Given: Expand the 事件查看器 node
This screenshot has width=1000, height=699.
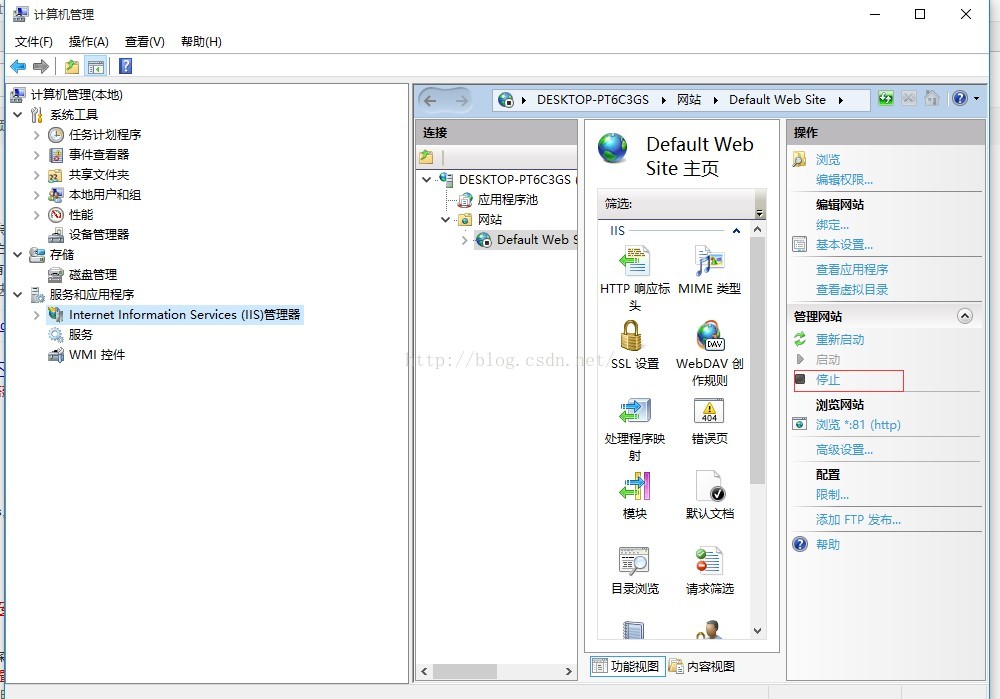Looking at the screenshot, I should pos(36,154).
